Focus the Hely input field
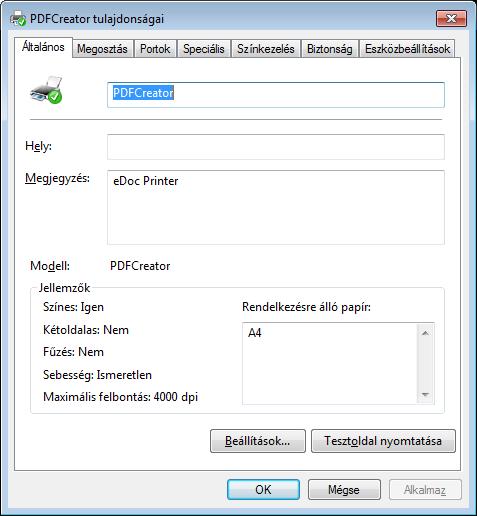Viewport: 477px width, 516px height. coord(276,147)
